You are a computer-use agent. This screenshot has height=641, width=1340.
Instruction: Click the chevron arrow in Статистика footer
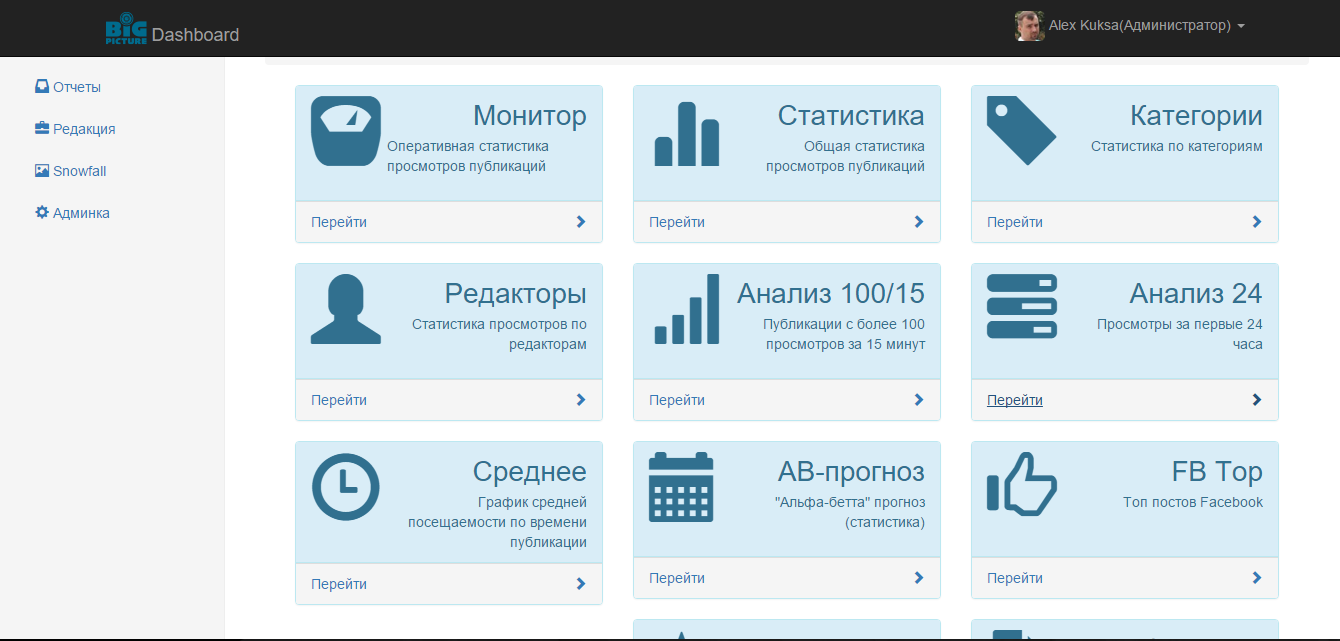click(x=919, y=222)
